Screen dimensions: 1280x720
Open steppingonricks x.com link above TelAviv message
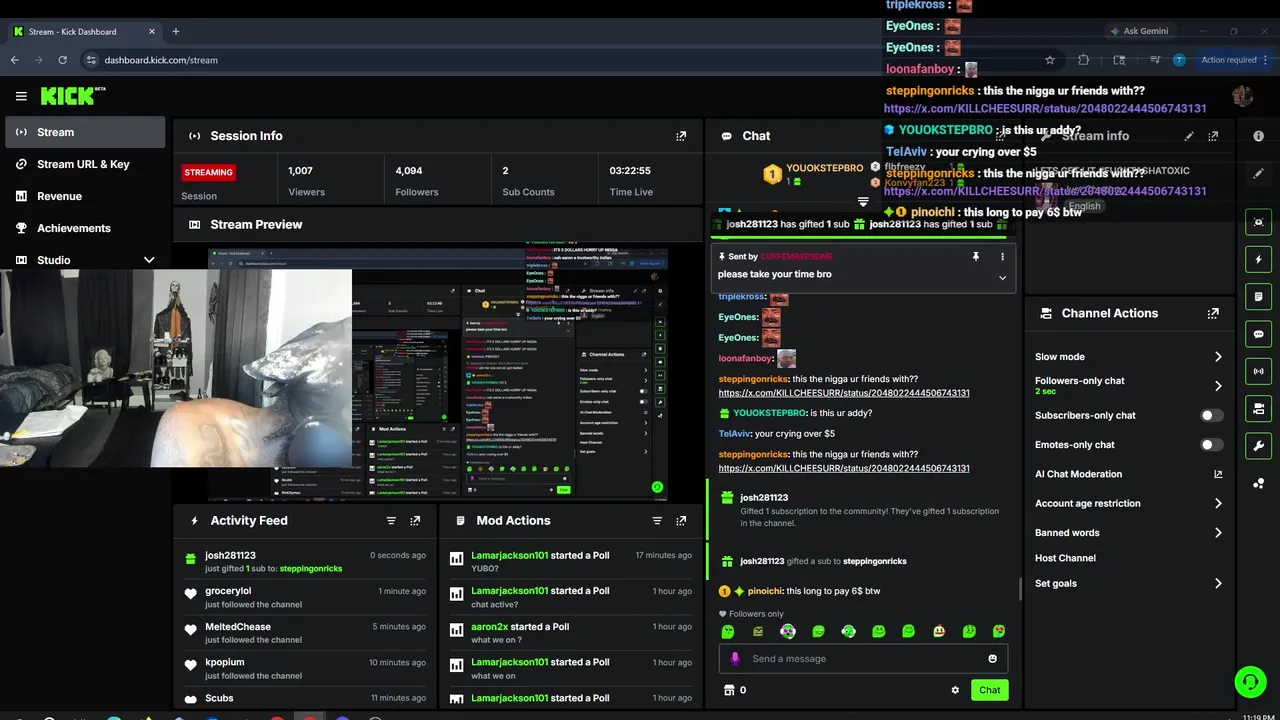[844, 393]
